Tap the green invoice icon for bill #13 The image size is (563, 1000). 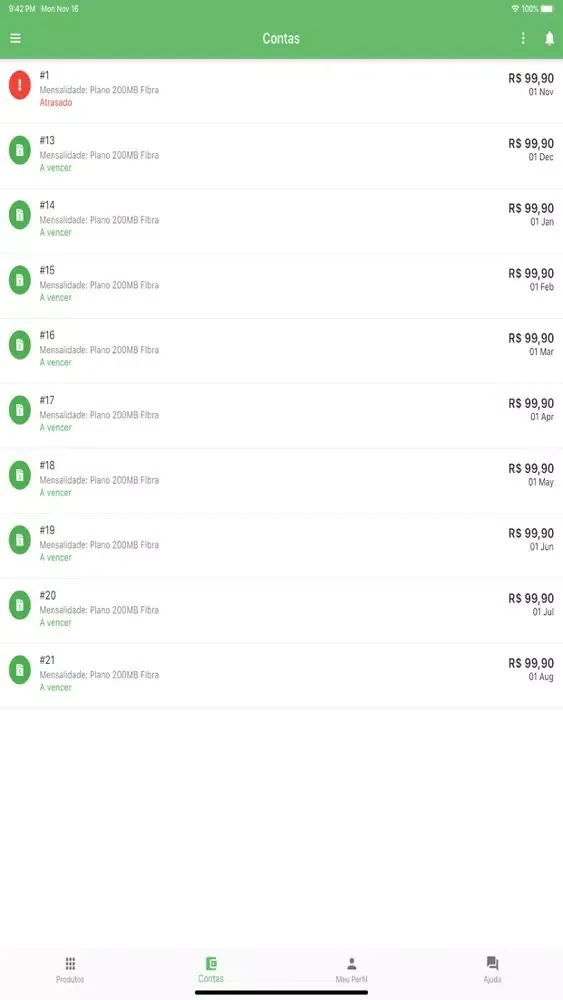tap(20, 150)
